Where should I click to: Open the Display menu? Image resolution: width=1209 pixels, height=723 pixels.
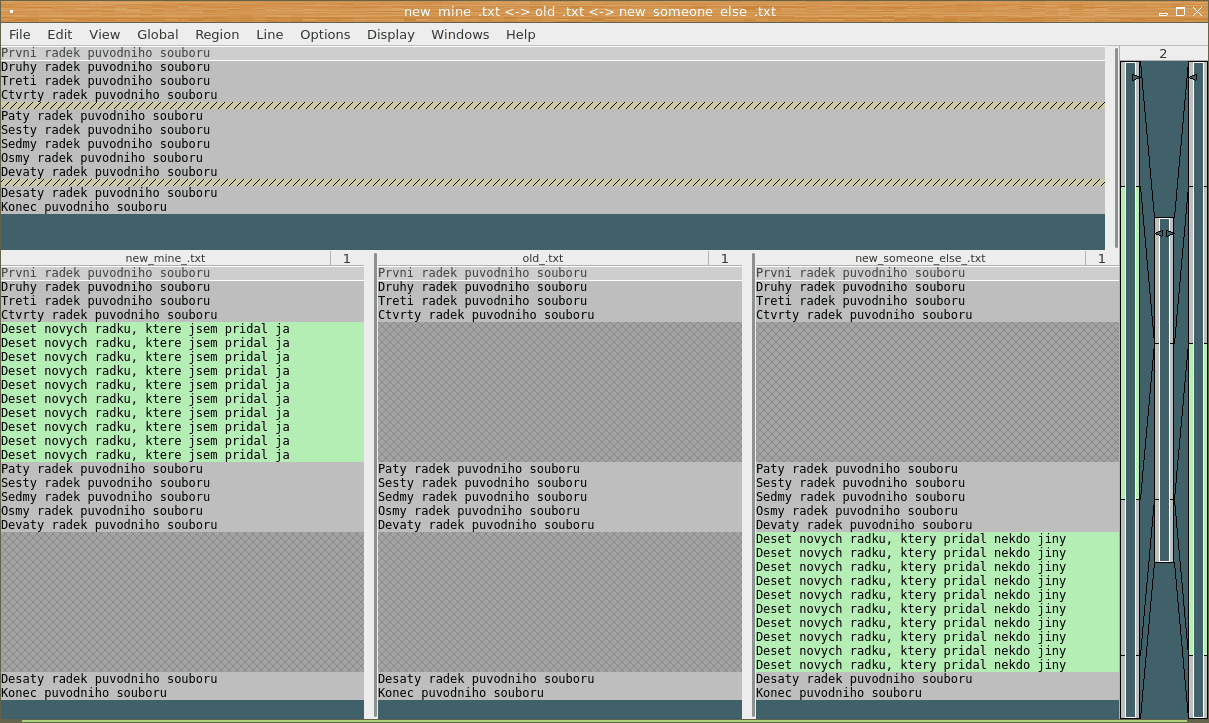click(390, 34)
